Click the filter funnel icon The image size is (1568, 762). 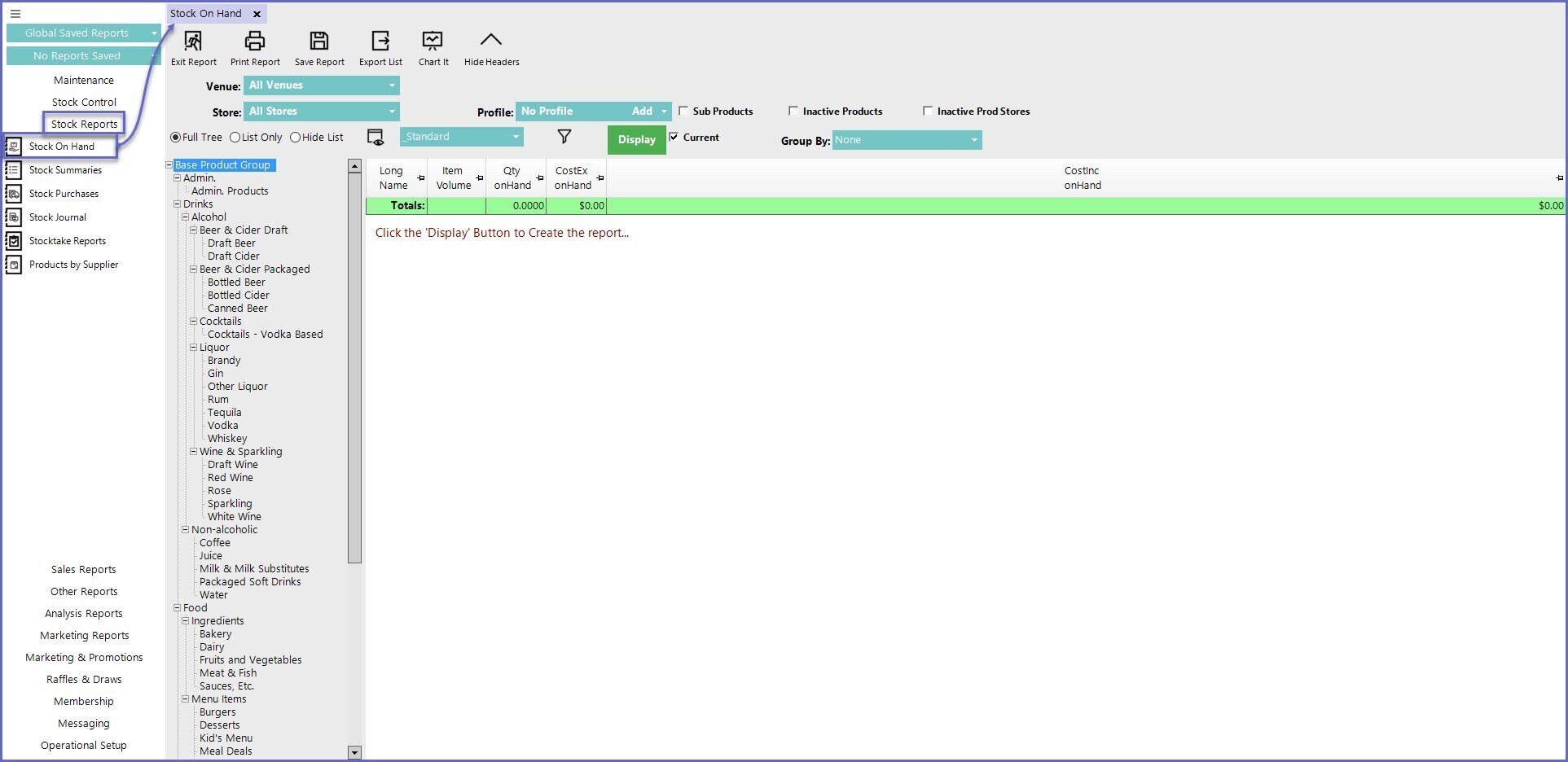point(564,137)
